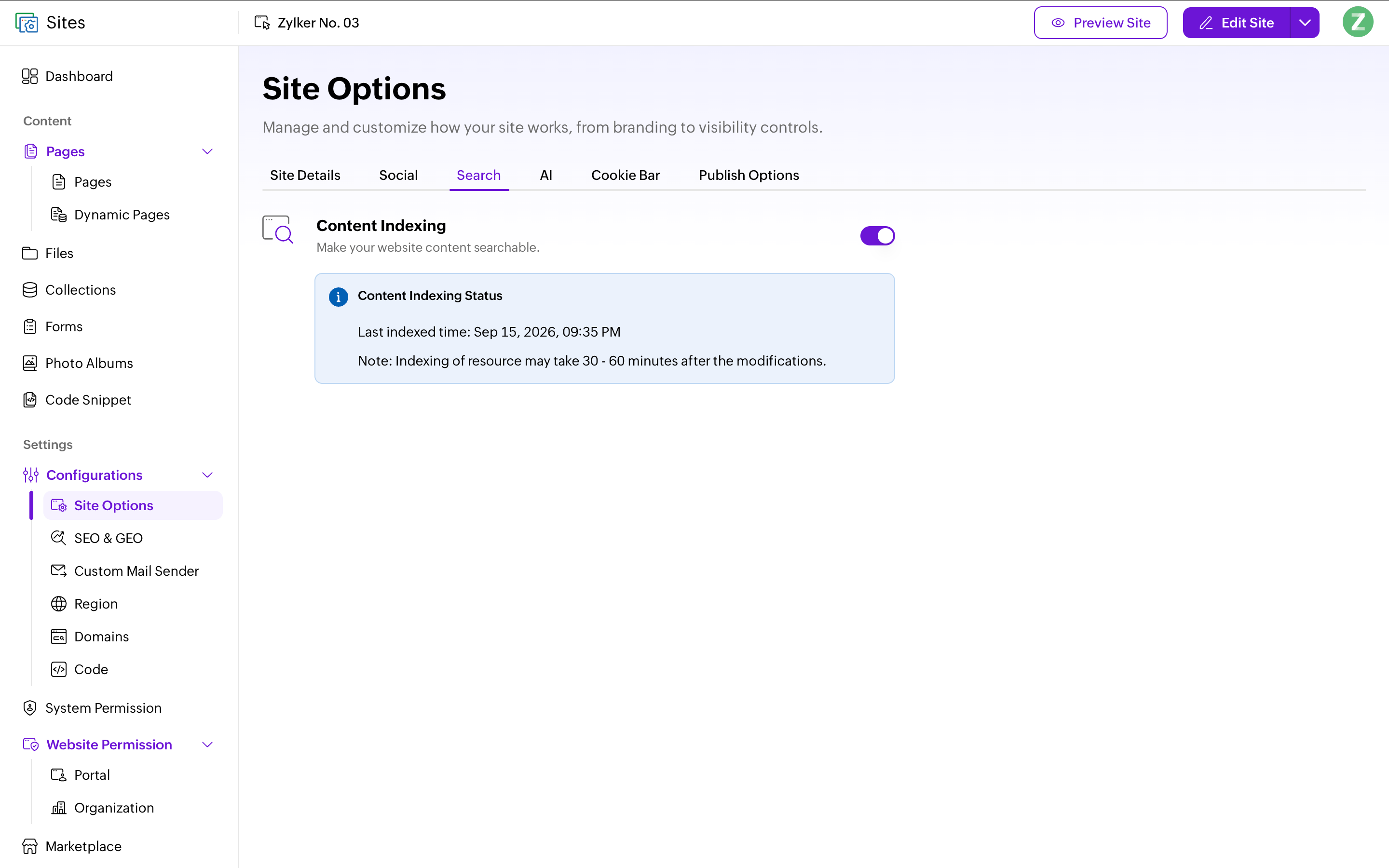This screenshot has width=1389, height=868.
Task: Open the Organization sidebar item
Action: 133,808
